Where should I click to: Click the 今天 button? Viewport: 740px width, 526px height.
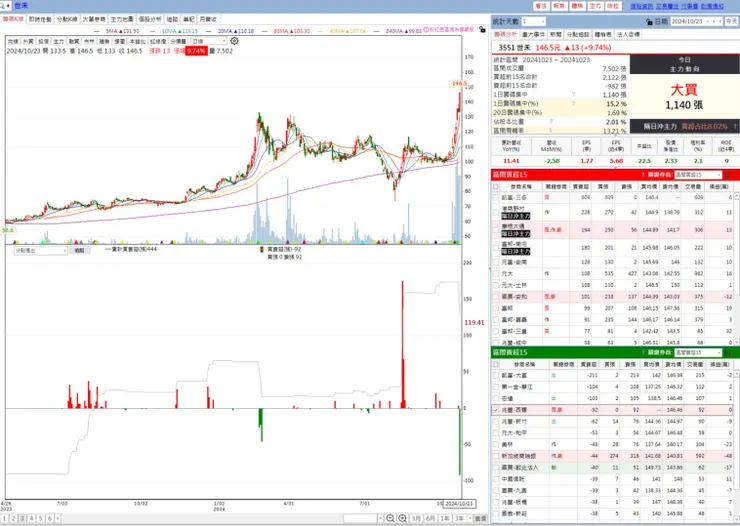pyautogui.click(x=731, y=22)
